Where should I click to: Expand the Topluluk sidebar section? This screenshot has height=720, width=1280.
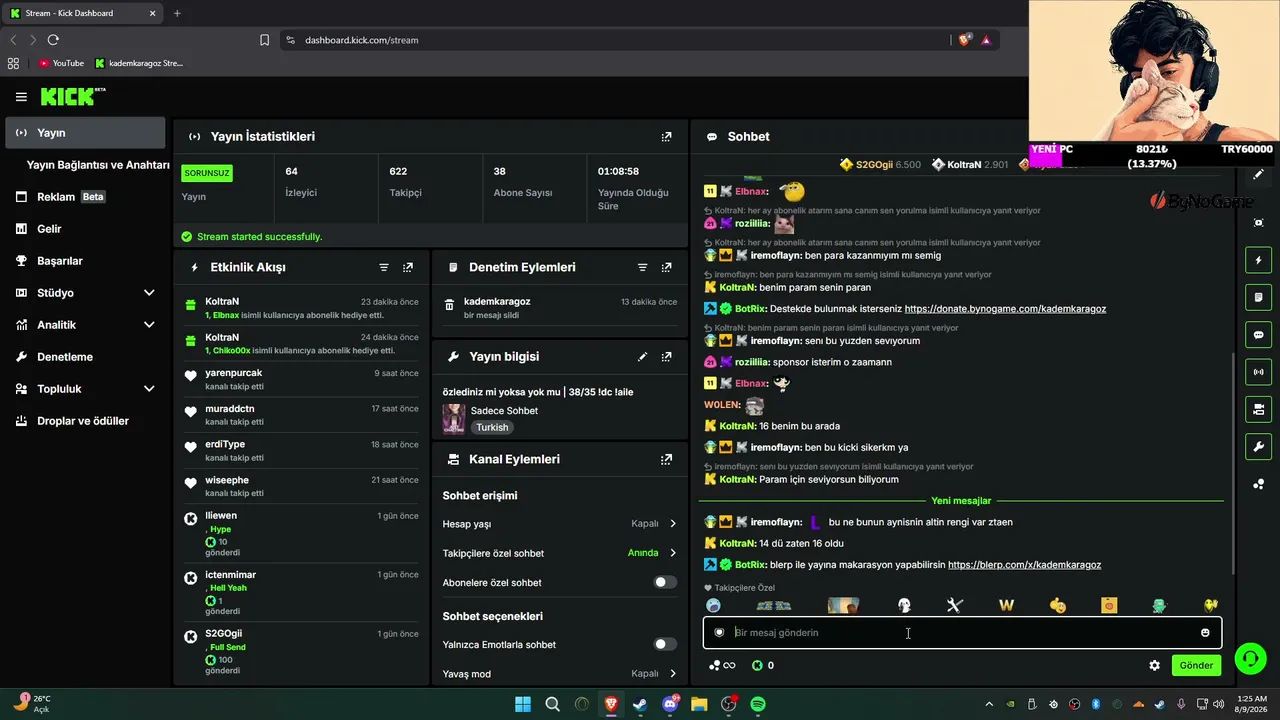coord(149,389)
